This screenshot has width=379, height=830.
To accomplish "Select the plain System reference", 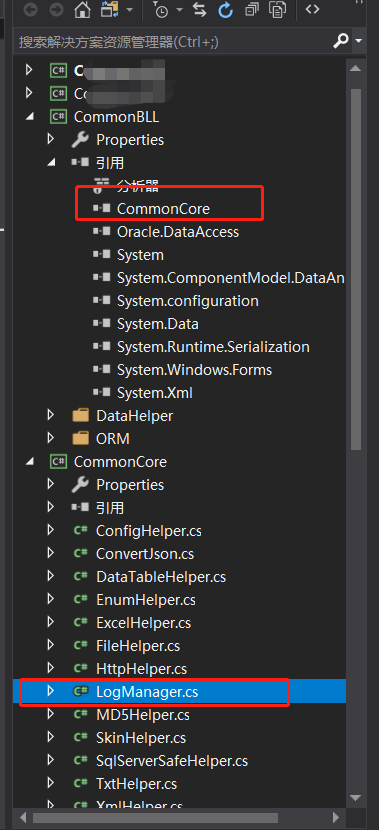I will (140, 255).
